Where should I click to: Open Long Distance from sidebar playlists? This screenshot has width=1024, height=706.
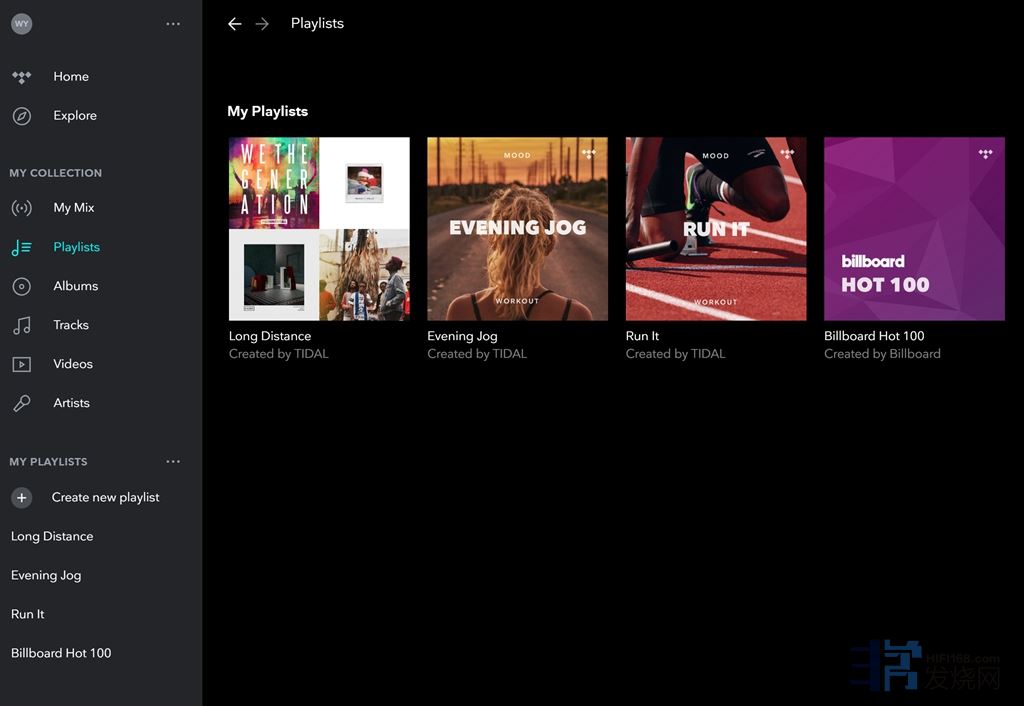(52, 537)
